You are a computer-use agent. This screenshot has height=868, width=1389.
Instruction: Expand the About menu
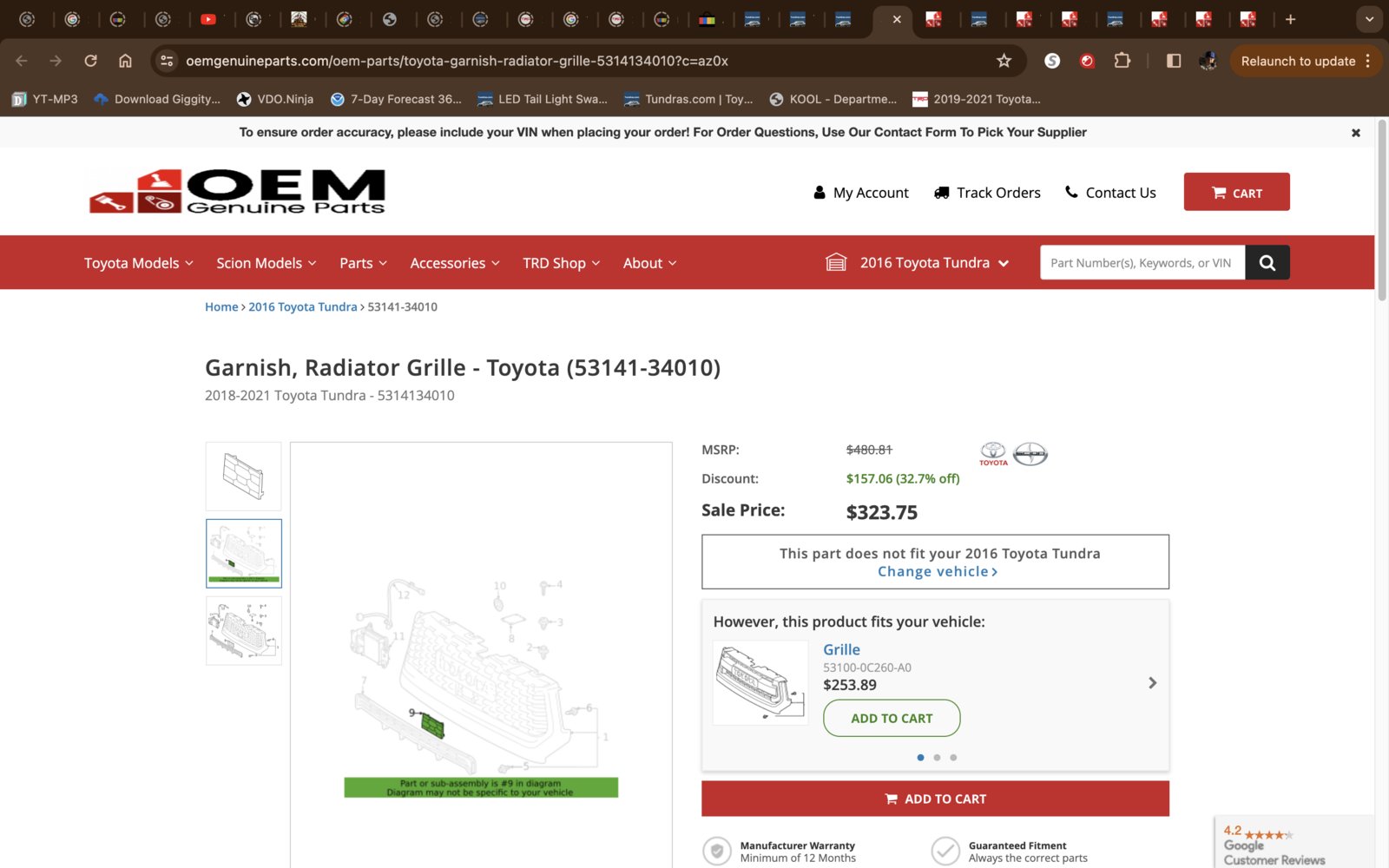[x=649, y=263]
